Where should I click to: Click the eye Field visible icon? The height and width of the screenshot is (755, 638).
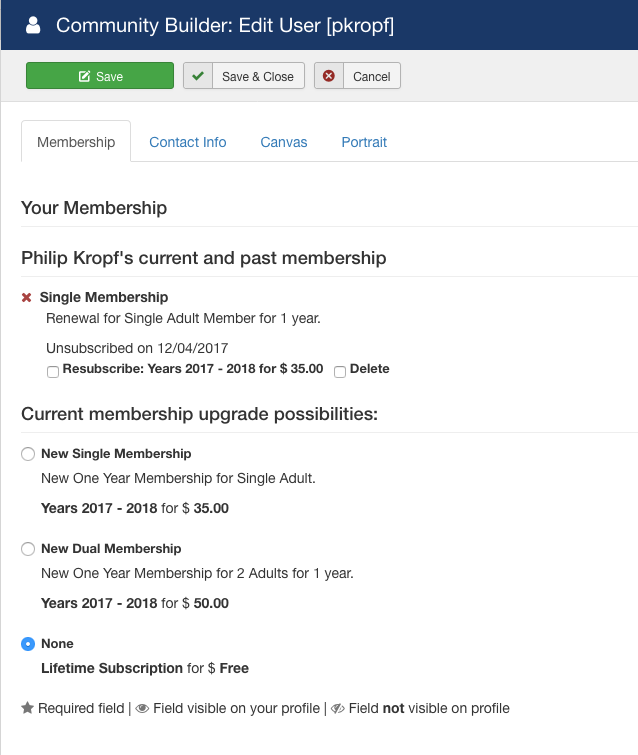point(142,708)
